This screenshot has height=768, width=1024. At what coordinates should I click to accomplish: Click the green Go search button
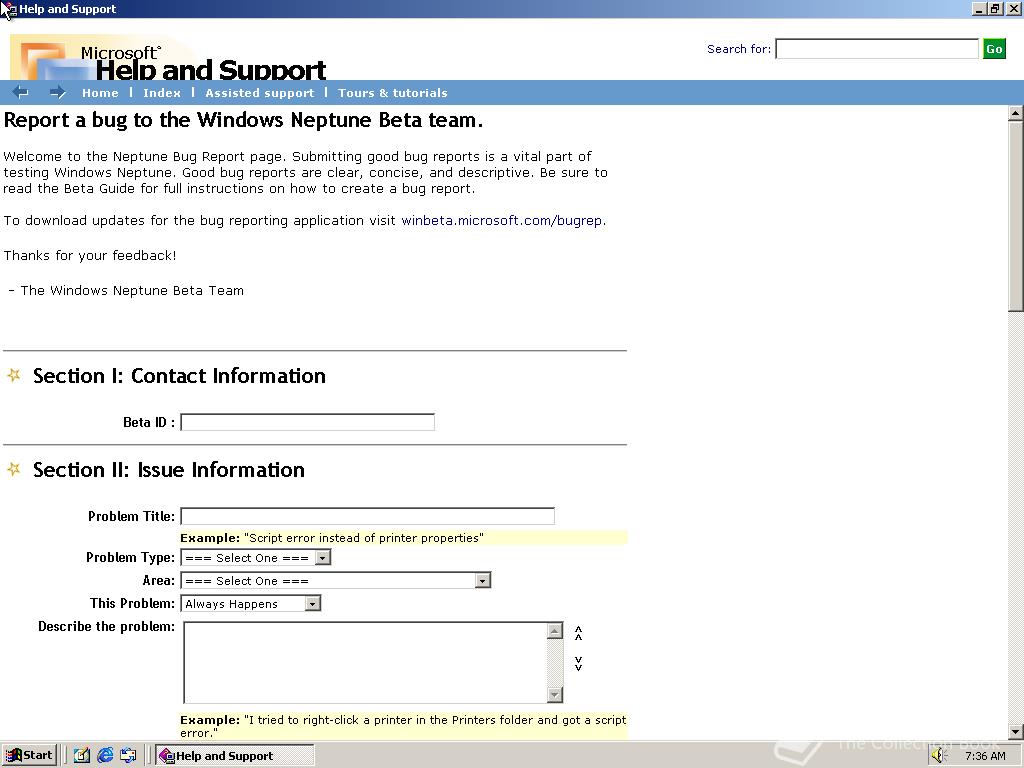[994, 49]
